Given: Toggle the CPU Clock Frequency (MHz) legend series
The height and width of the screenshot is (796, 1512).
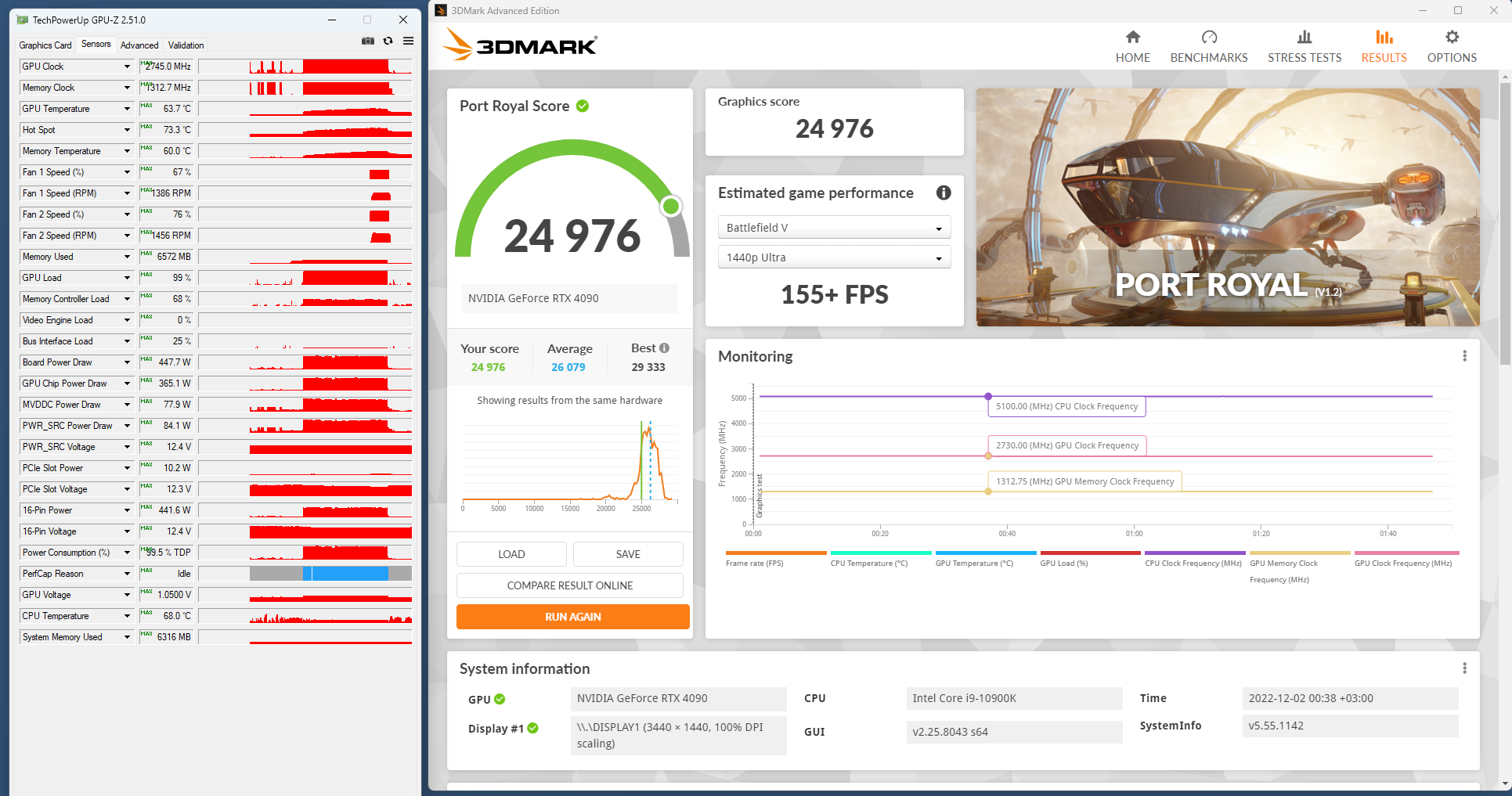Looking at the screenshot, I should point(1195,559).
